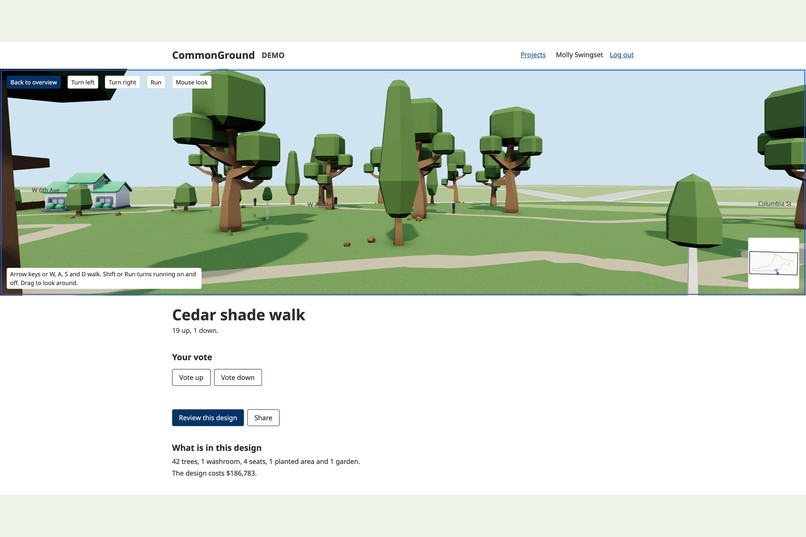Click the design cost $186,783 text
The width and height of the screenshot is (806, 537).
pos(214,473)
